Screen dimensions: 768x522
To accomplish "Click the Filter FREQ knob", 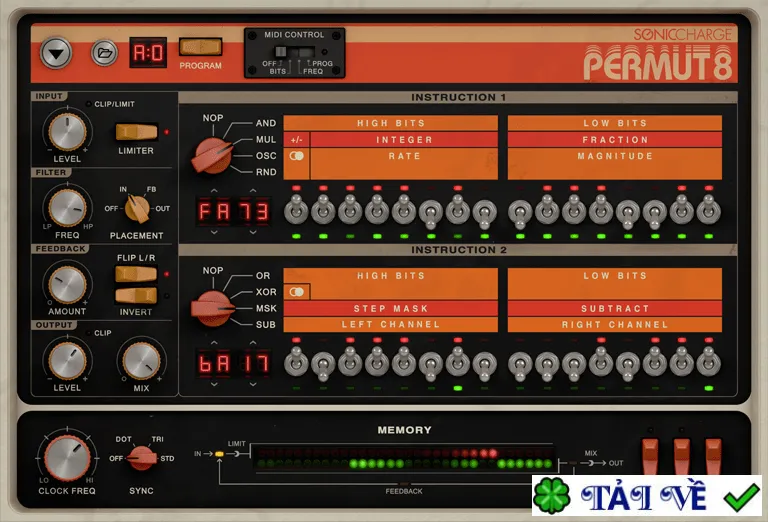I will tap(68, 208).
